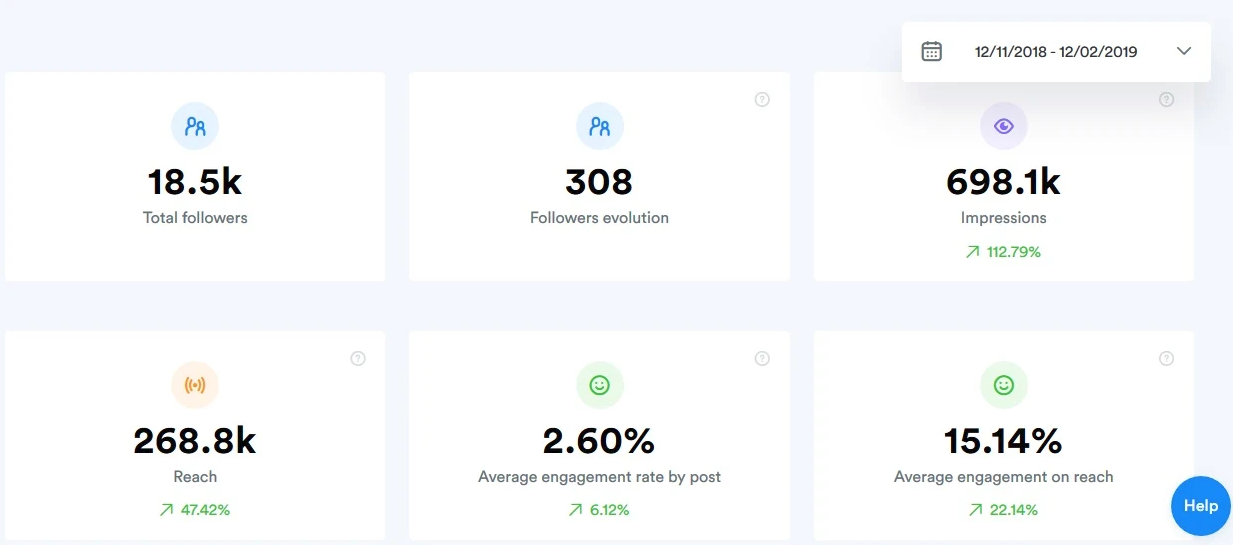This screenshot has width=1233, height=548.
Task: Open help tooltip on Impressions card
Action: (1166, 99)
